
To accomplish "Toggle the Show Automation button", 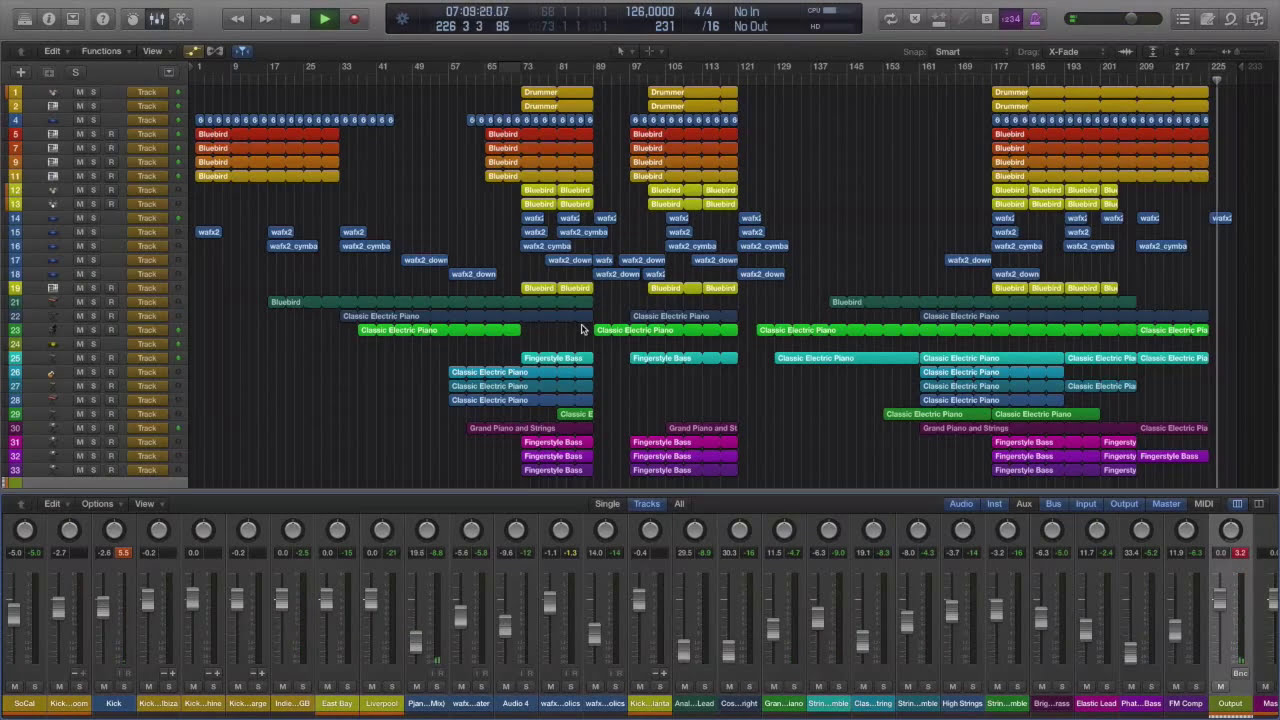I will (192, 51).
